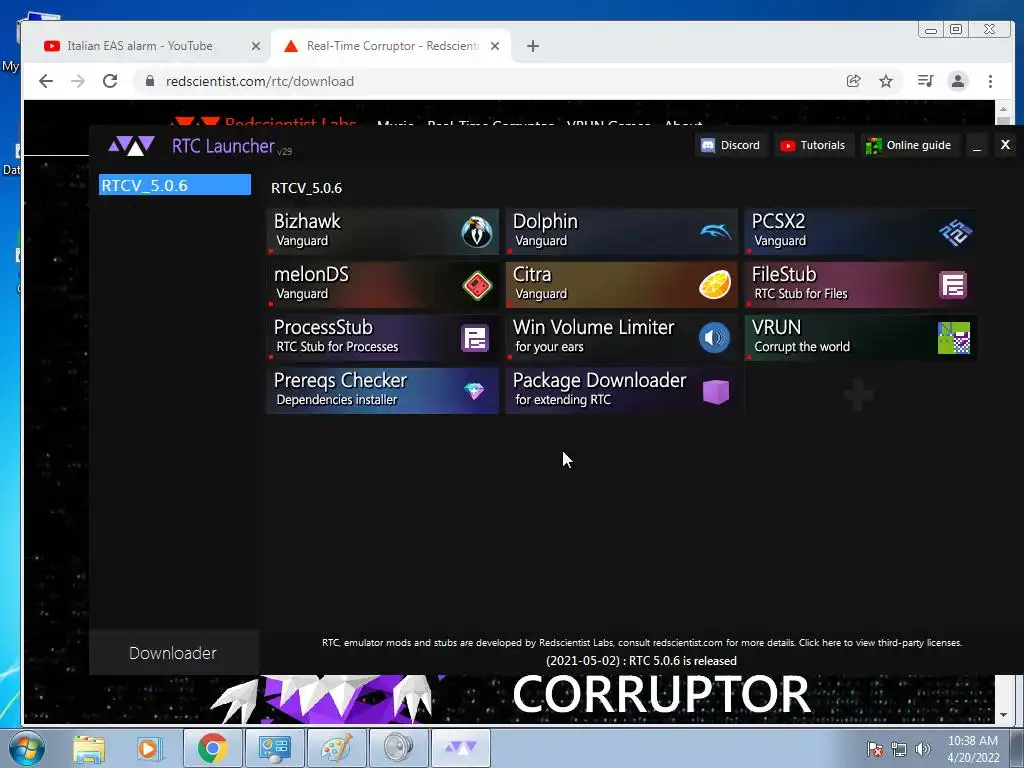This screenshot has height=768, width=1024.
Task: Click the system tray volume icon
Action: point(923,749)
